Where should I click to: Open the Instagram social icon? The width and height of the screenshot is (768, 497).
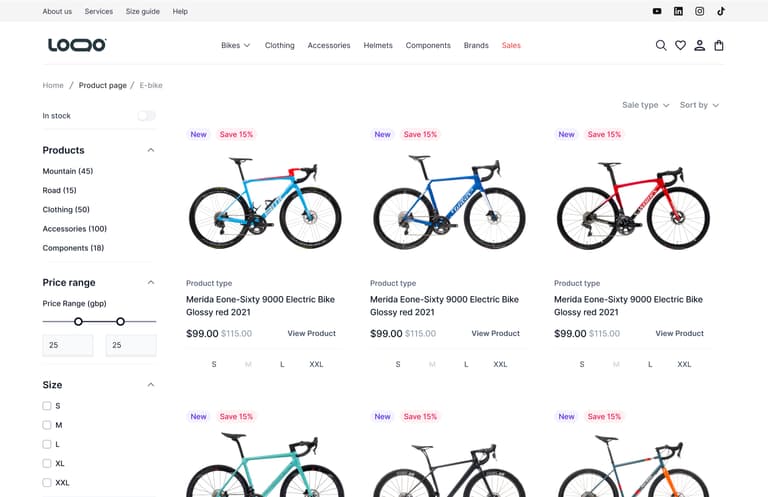[x=700, y=11]
